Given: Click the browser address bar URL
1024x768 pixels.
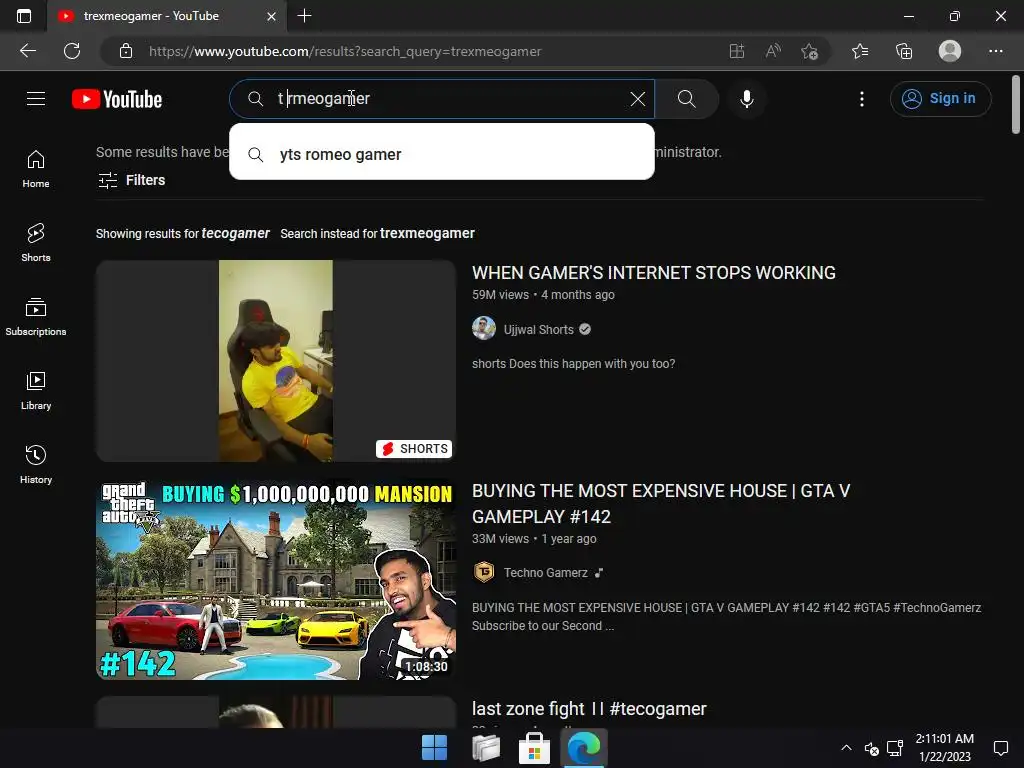Looking at the screenshot, I should pos(345,51).
